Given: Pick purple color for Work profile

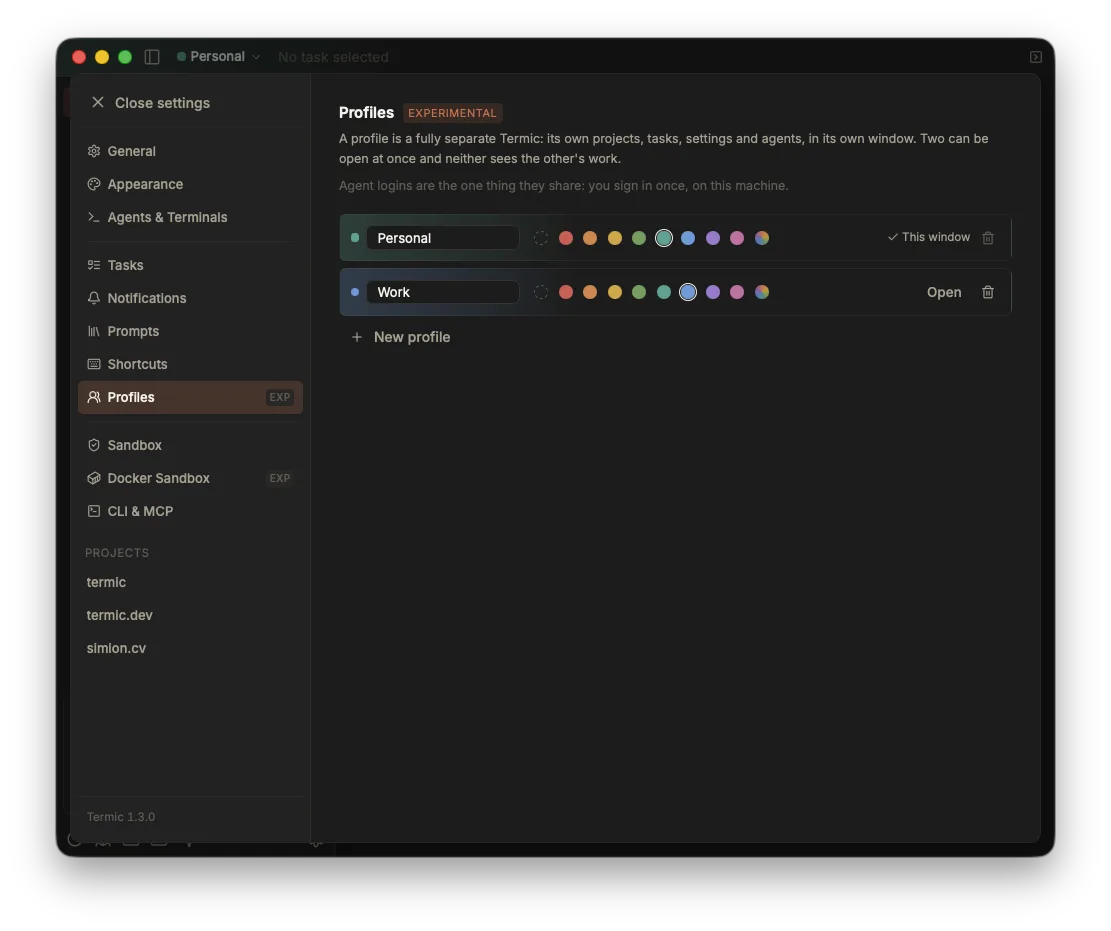Looking at the screenshot, I should (x=713, y=292).
